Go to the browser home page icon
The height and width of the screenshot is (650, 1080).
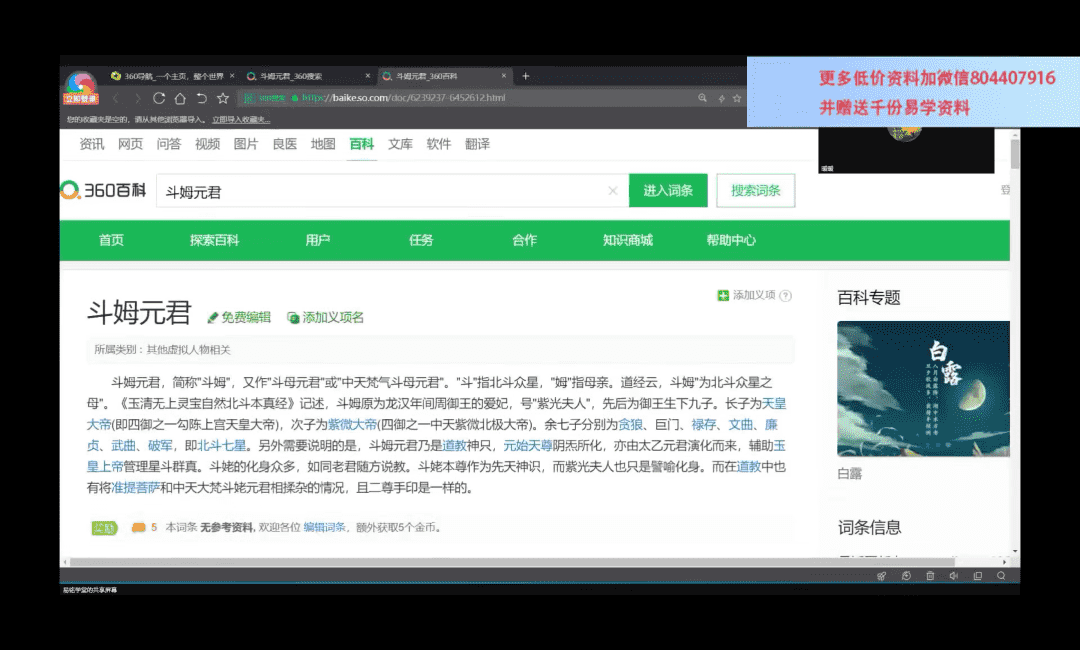click(x=180, y=98)
